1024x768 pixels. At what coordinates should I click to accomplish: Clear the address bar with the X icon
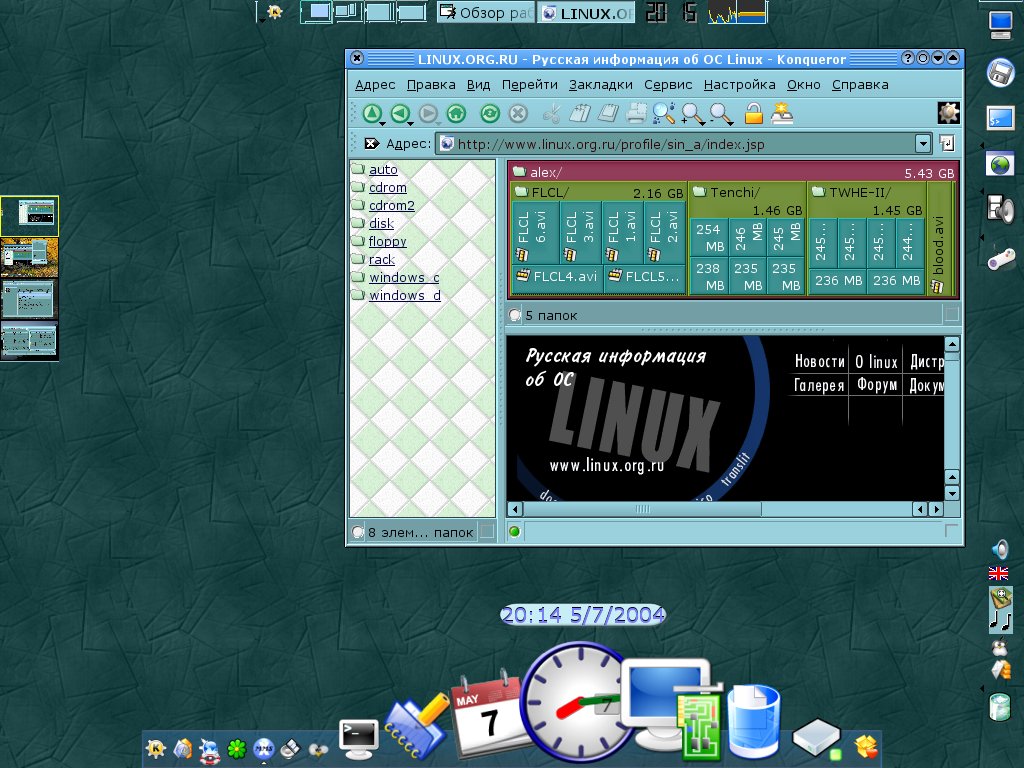tap(372, 144)
